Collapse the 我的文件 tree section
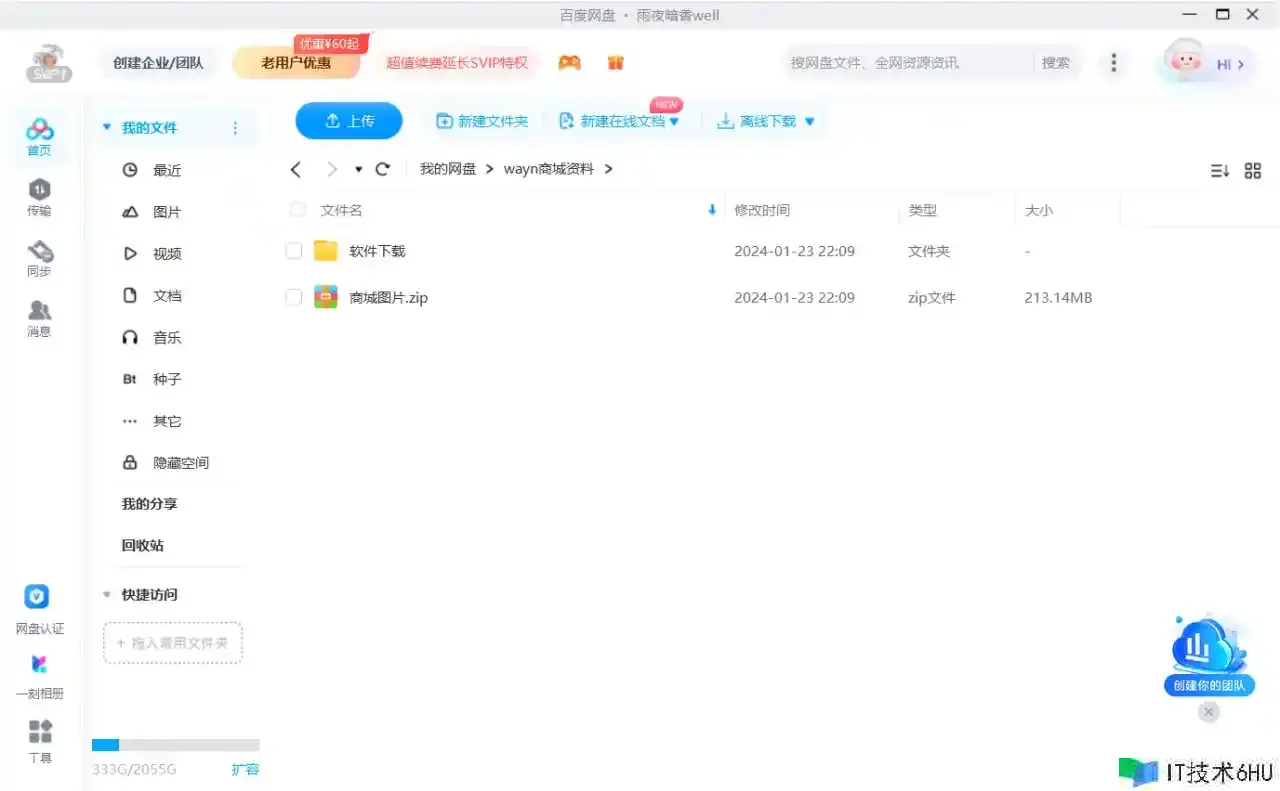The width and height of the screenshot is (1280, 791). (x=106, y=128)
